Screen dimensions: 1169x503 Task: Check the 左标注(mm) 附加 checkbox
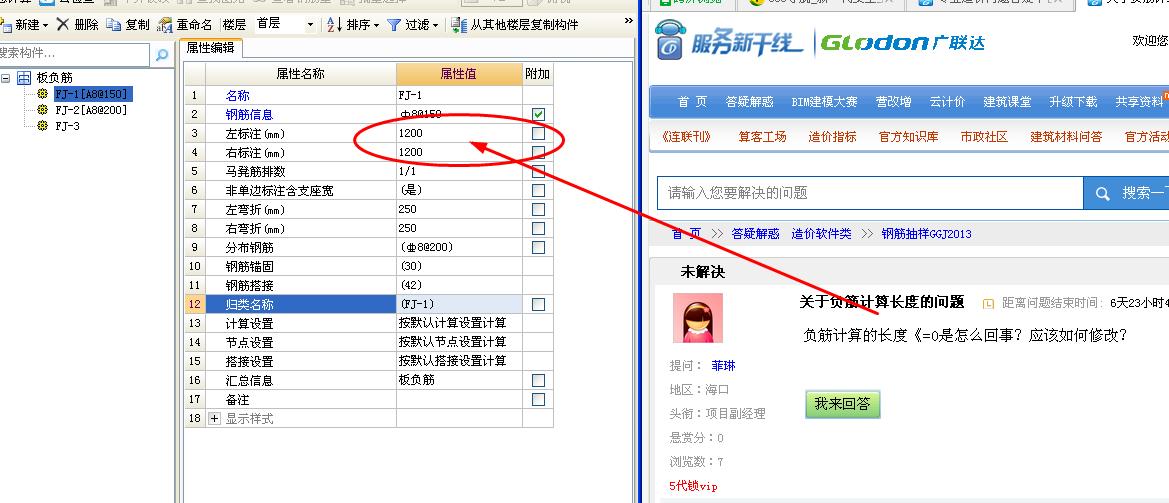(x=538, y=133)
